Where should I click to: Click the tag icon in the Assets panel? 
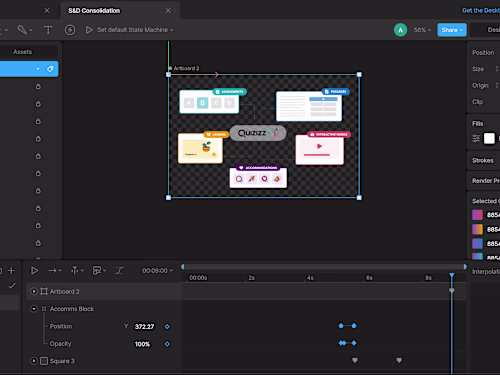tap(50, 69)
